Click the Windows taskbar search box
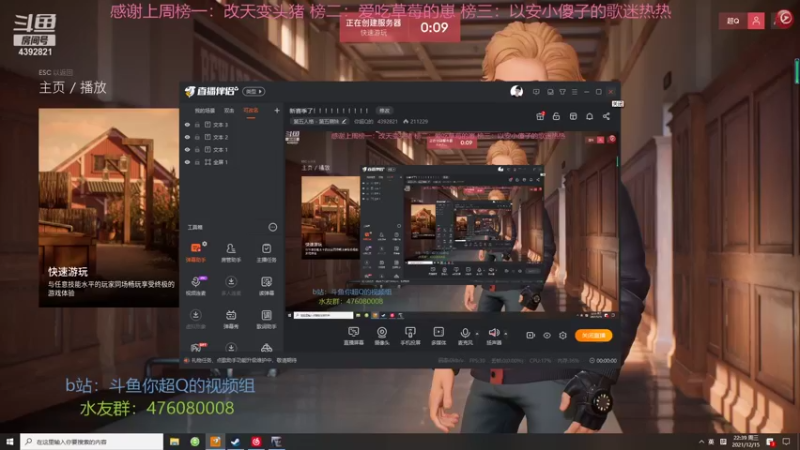Screen dimensions: 800x450 tap(91, 442)
